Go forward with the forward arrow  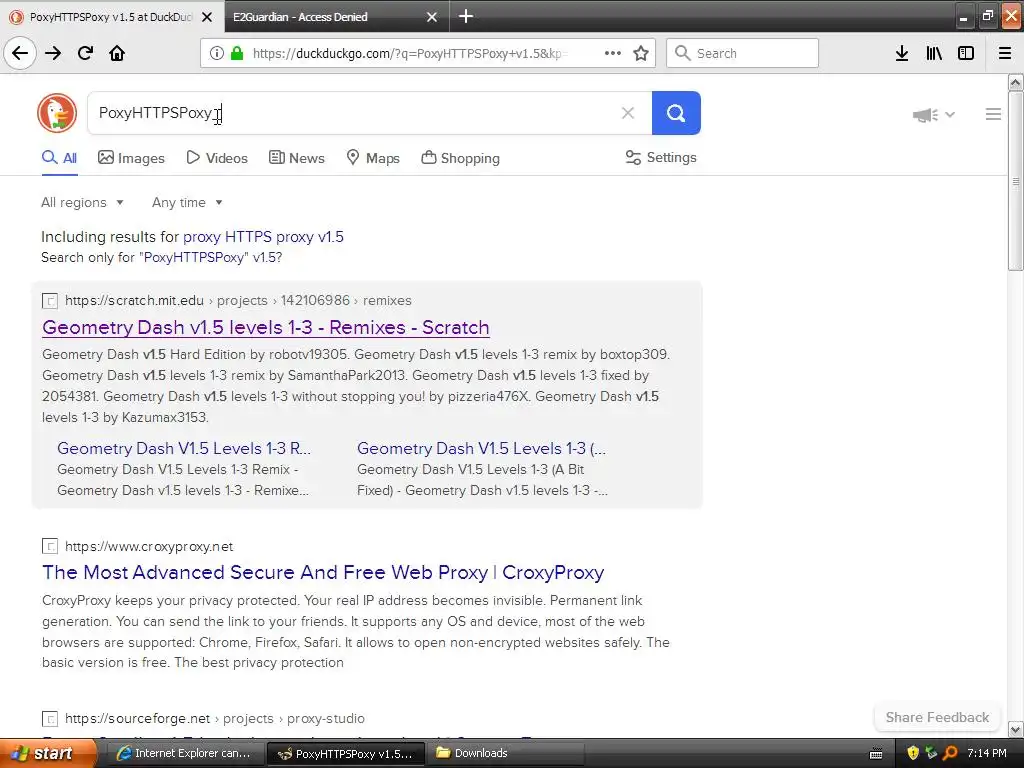(53, 53)
